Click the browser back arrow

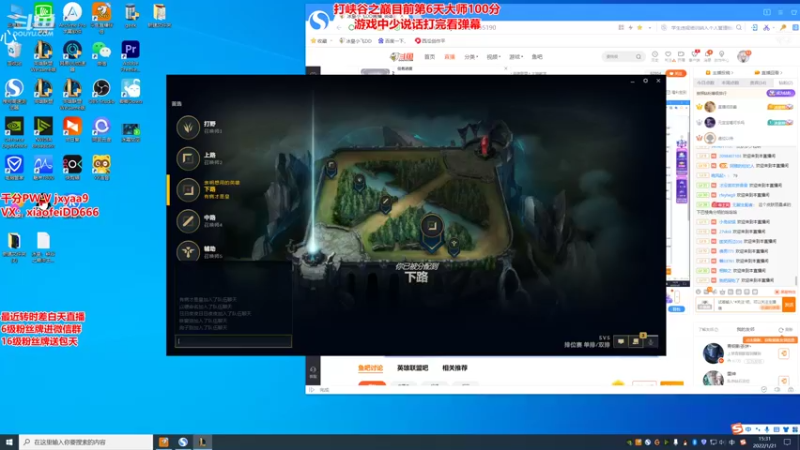(339, 28)
